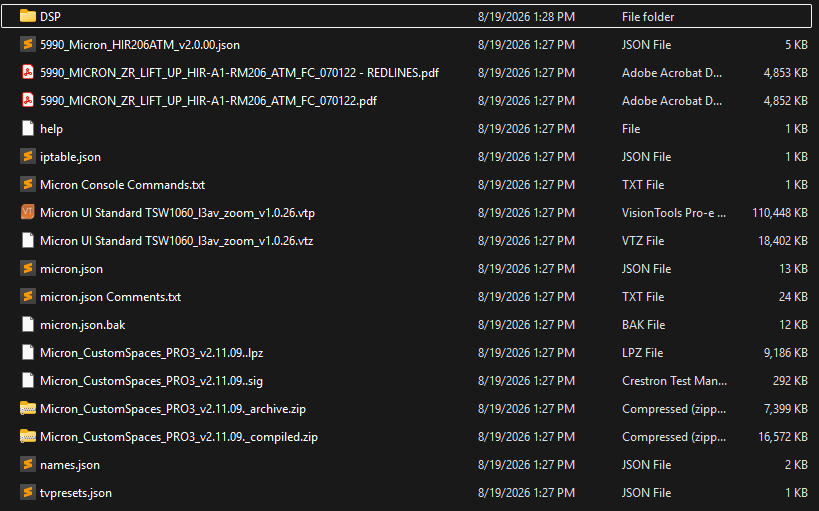Click Crestron Test Man... type text

tap(674, 381)
